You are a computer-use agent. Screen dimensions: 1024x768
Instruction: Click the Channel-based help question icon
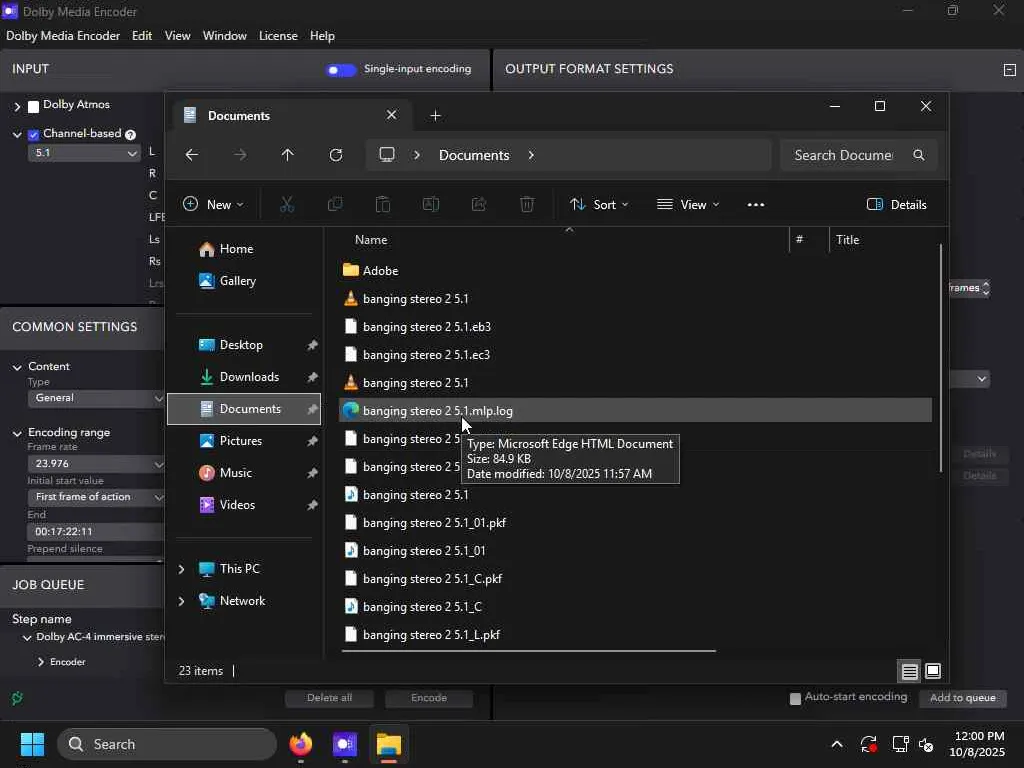click(x=131, y=135)
